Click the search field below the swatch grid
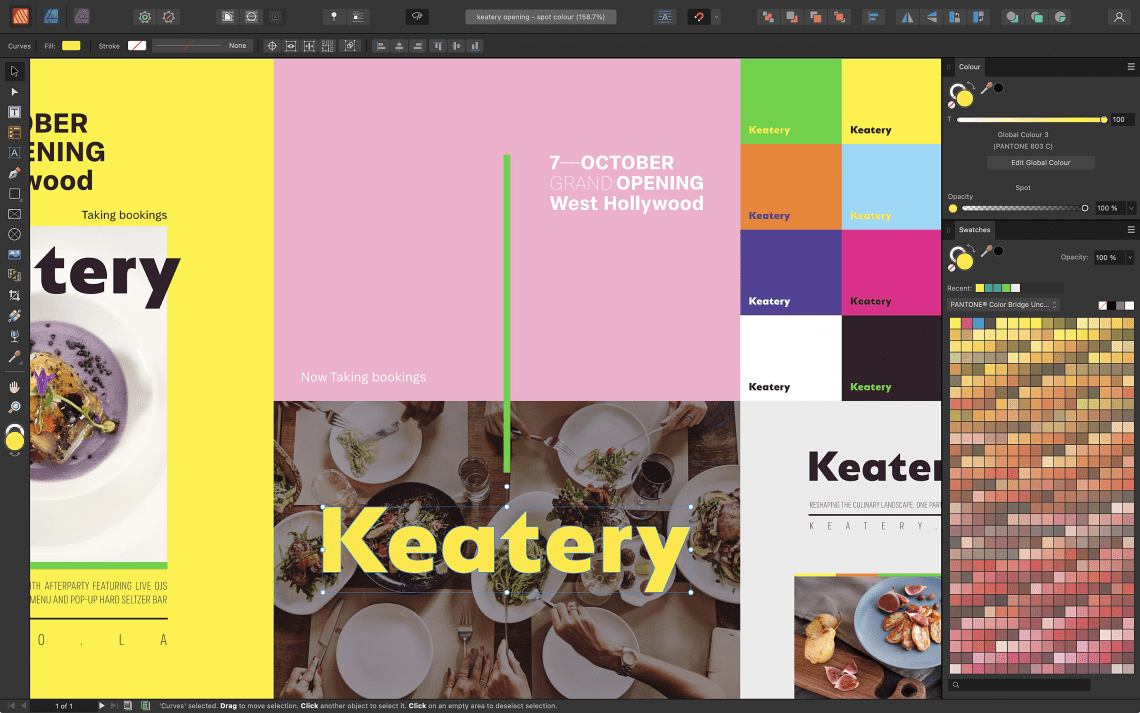The width and height of the screenshot is (1140, 713). tap(1020, 685)
